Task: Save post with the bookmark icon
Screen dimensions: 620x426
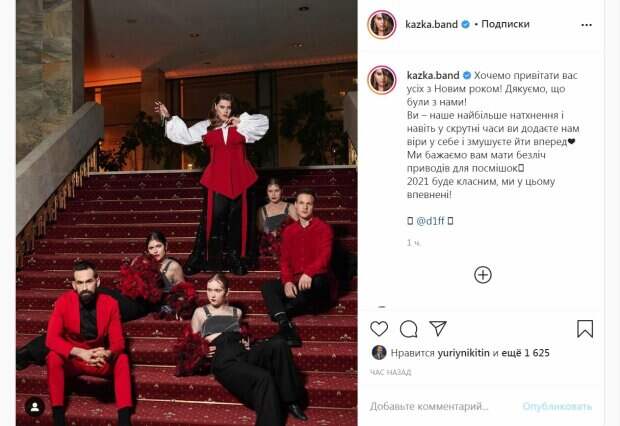Action: tap(585, 329)
